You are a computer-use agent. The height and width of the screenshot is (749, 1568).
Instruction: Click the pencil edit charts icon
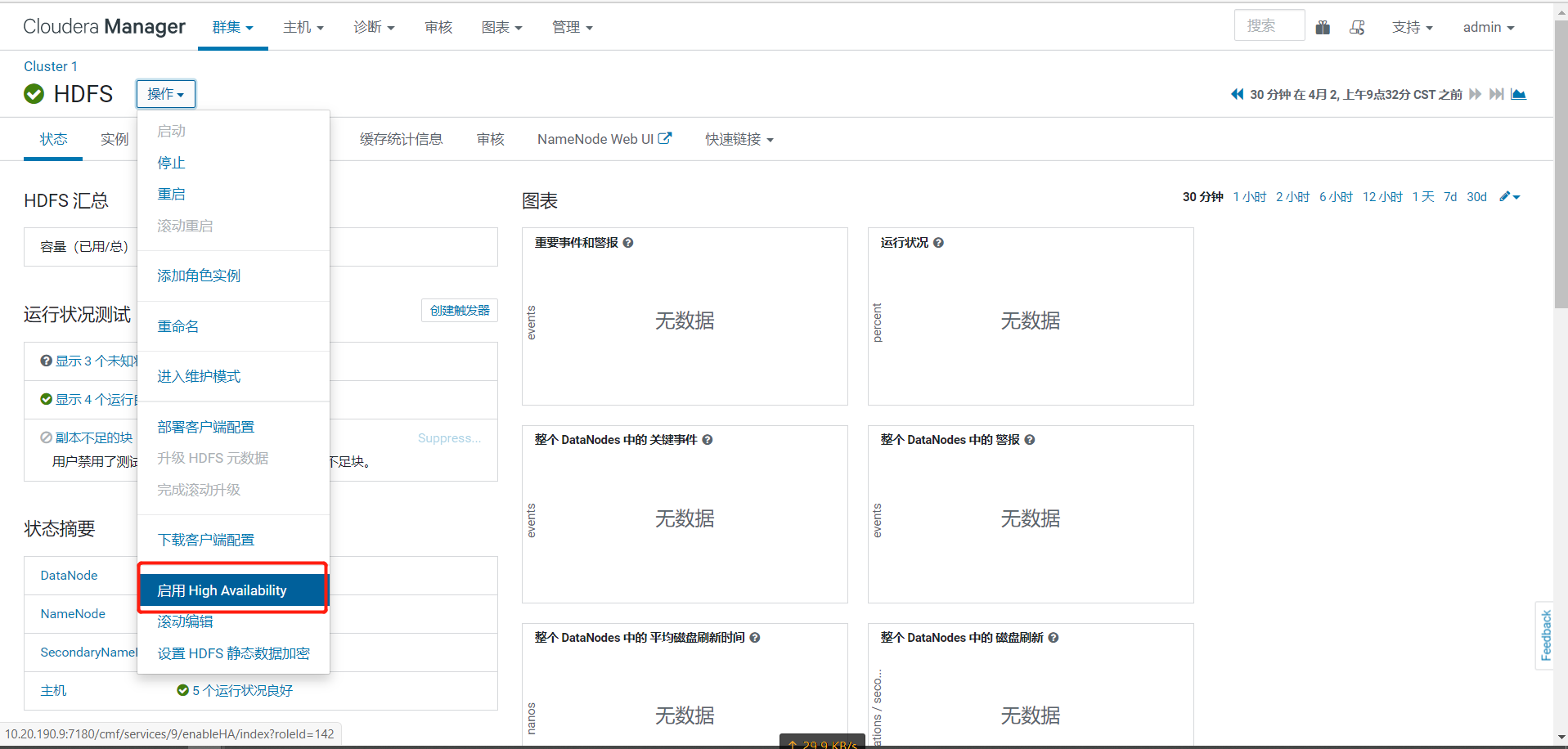[1509, 197]
